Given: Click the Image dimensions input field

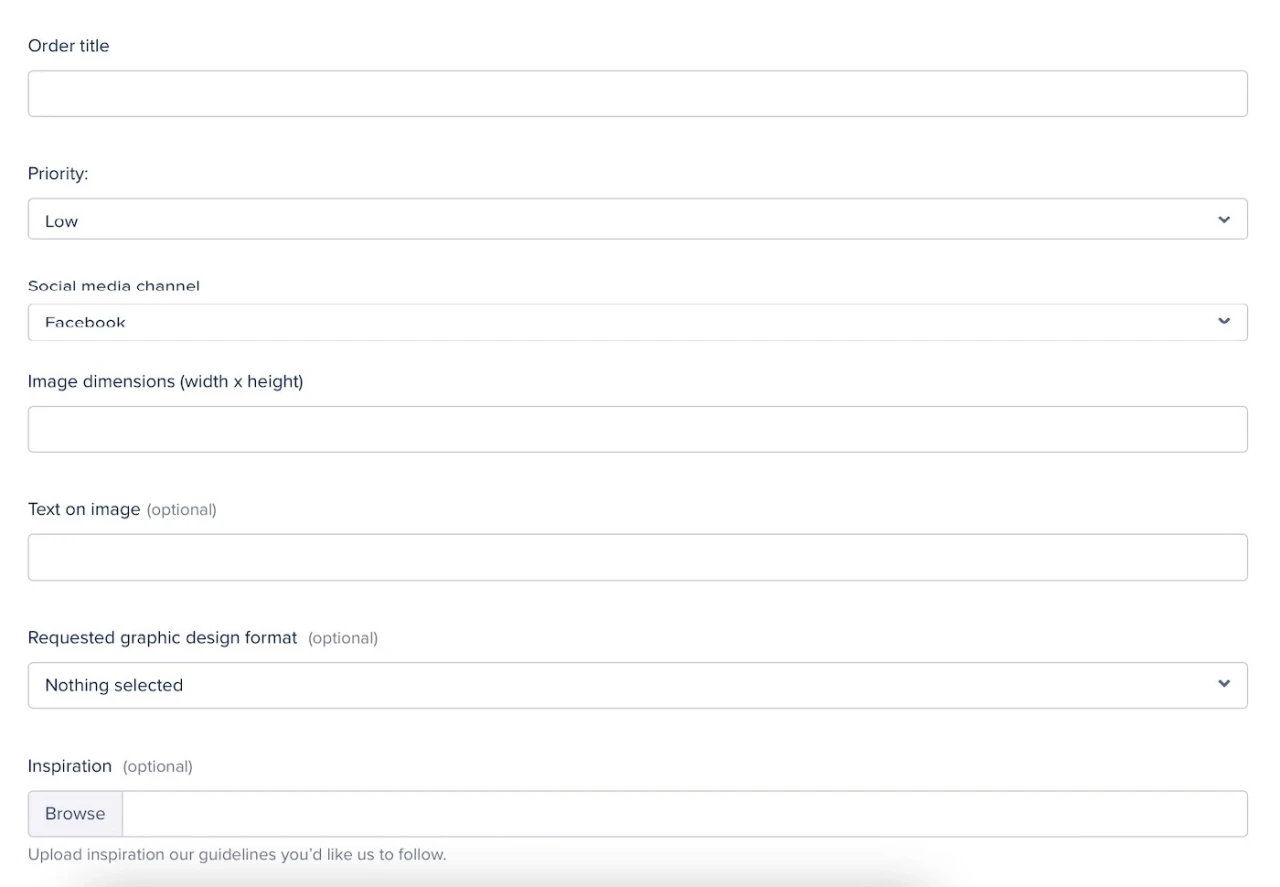Looking at the screenshot, I should pos(637,429).
